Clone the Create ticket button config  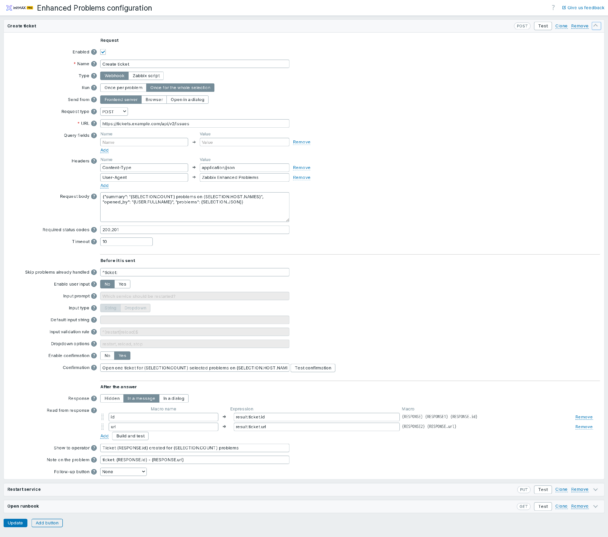(561, 26)
